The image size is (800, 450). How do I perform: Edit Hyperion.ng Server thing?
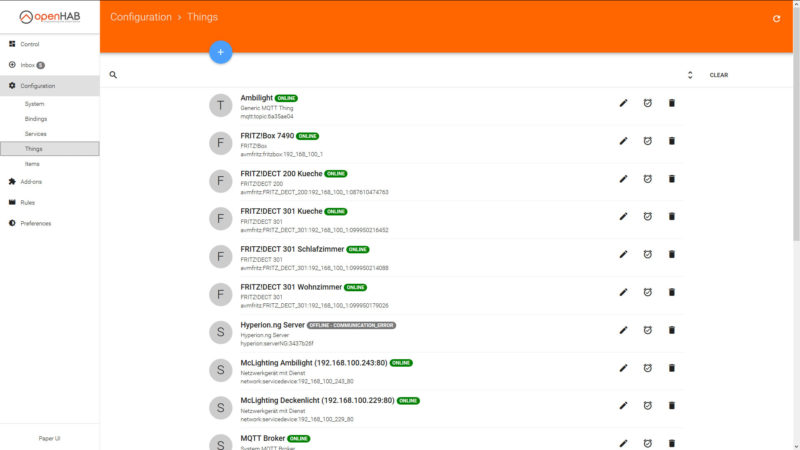pos(623,330)
